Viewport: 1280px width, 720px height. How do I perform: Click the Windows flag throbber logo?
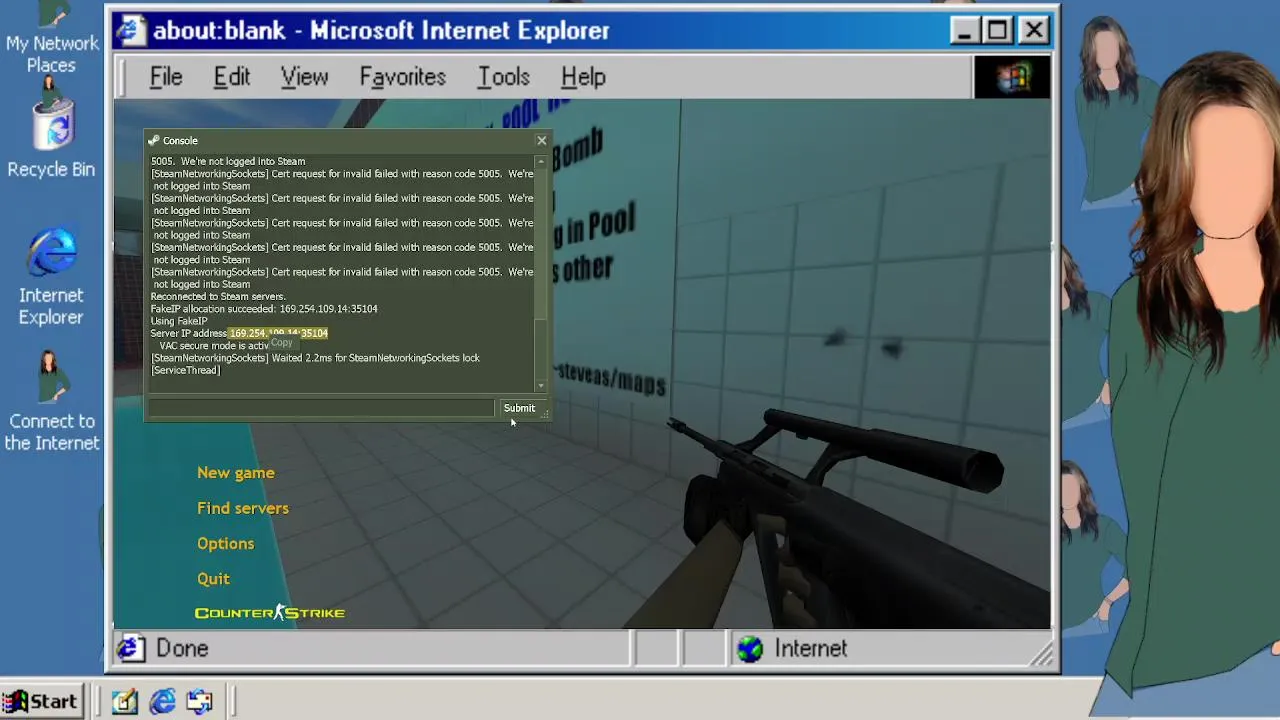coord(1012,77)
